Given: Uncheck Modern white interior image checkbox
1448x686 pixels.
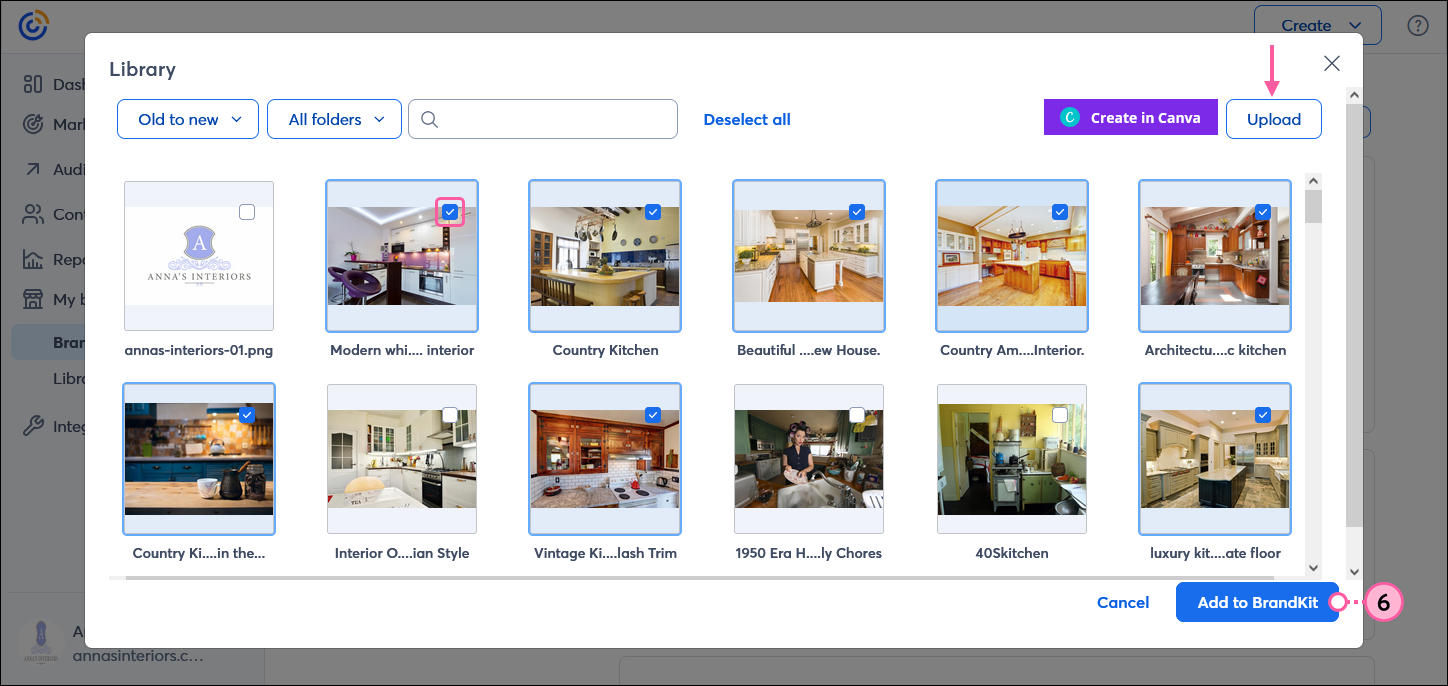Looking at the screenshot, I should tap(450, 212).
